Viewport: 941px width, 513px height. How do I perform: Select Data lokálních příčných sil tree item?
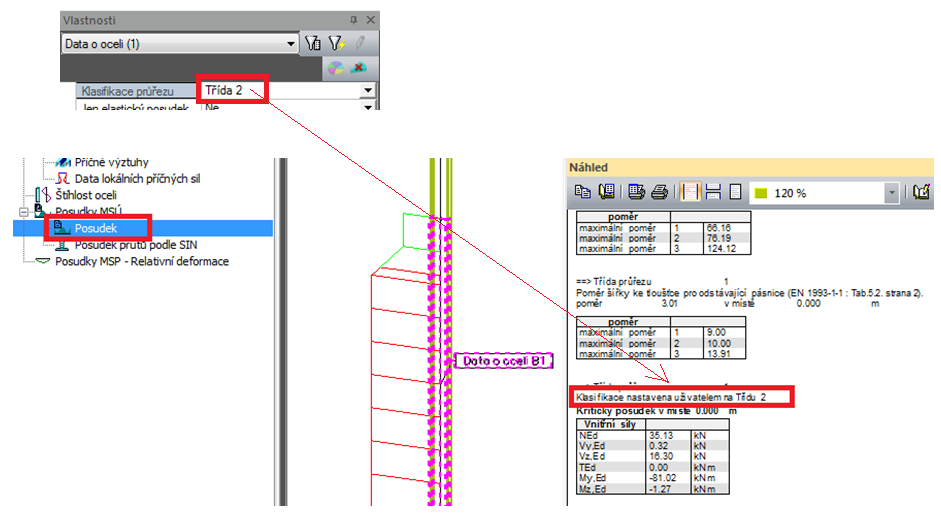tap(137, 179)
